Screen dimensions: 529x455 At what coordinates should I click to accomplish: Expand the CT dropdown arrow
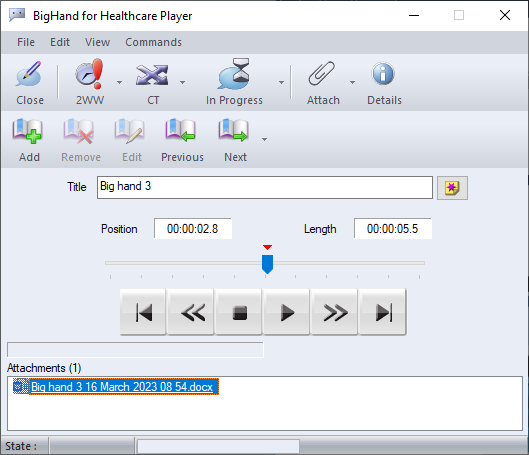click(182, 82)
